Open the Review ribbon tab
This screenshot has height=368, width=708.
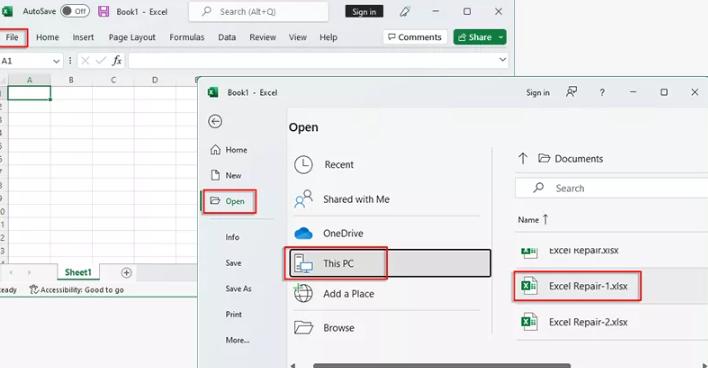pyautogui.click(x=262, y=37)
